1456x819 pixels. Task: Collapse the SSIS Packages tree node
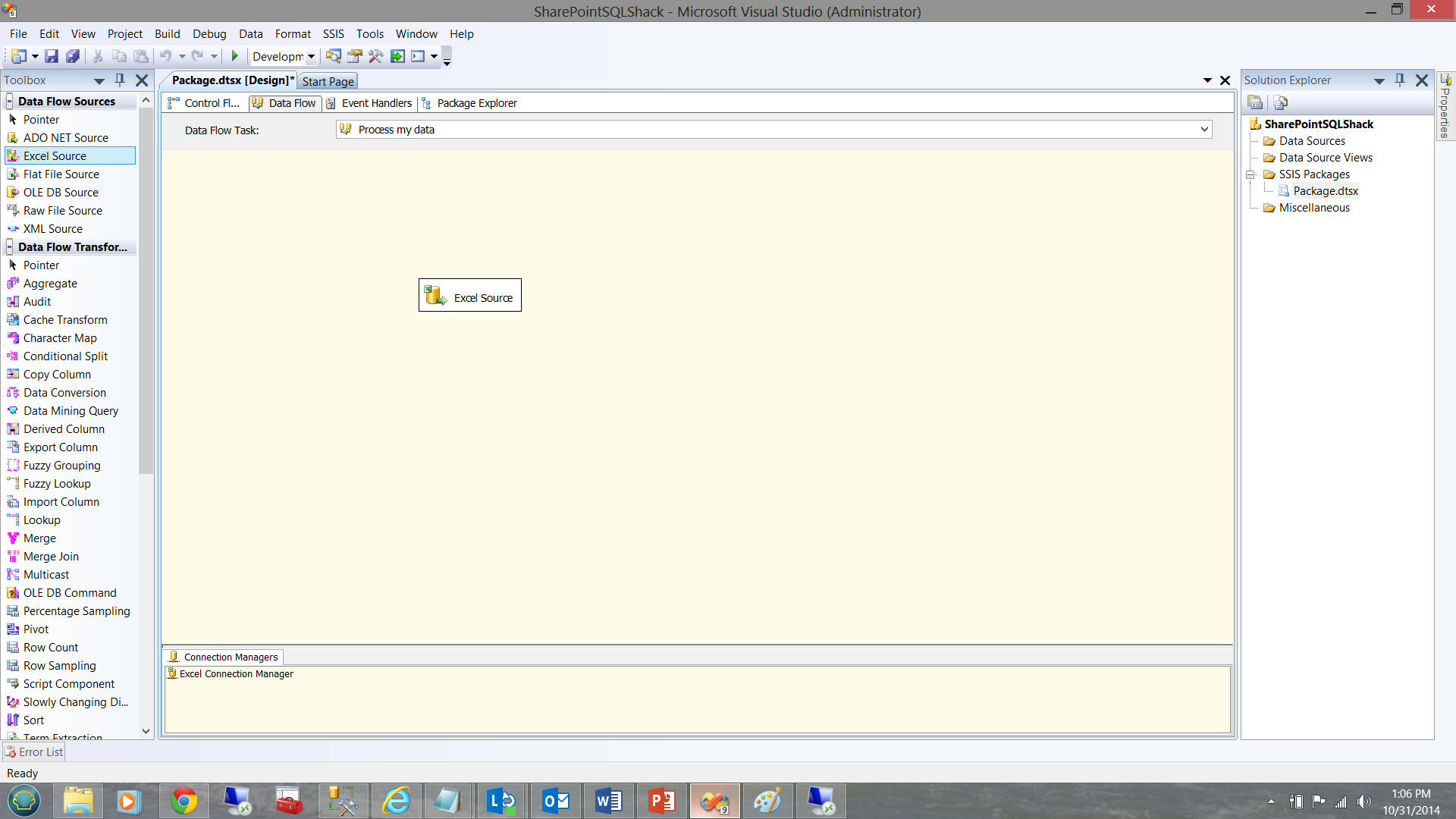(x=1250, y=174)
